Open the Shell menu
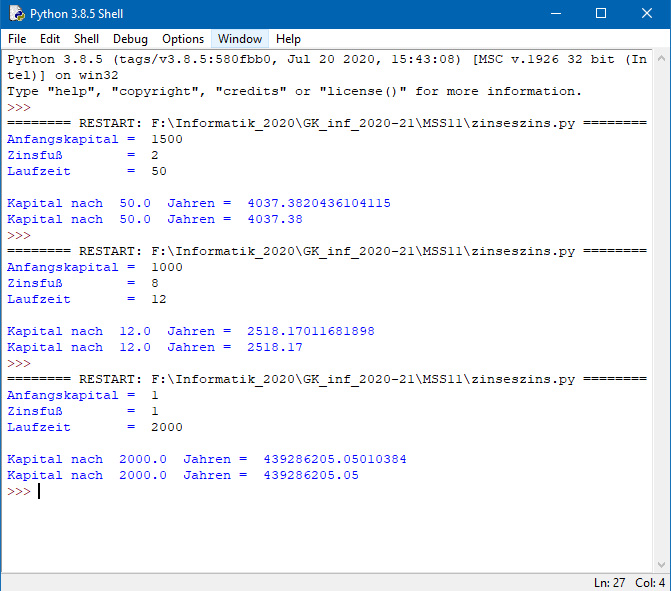671x591 pixels. [x=86, y=39]
